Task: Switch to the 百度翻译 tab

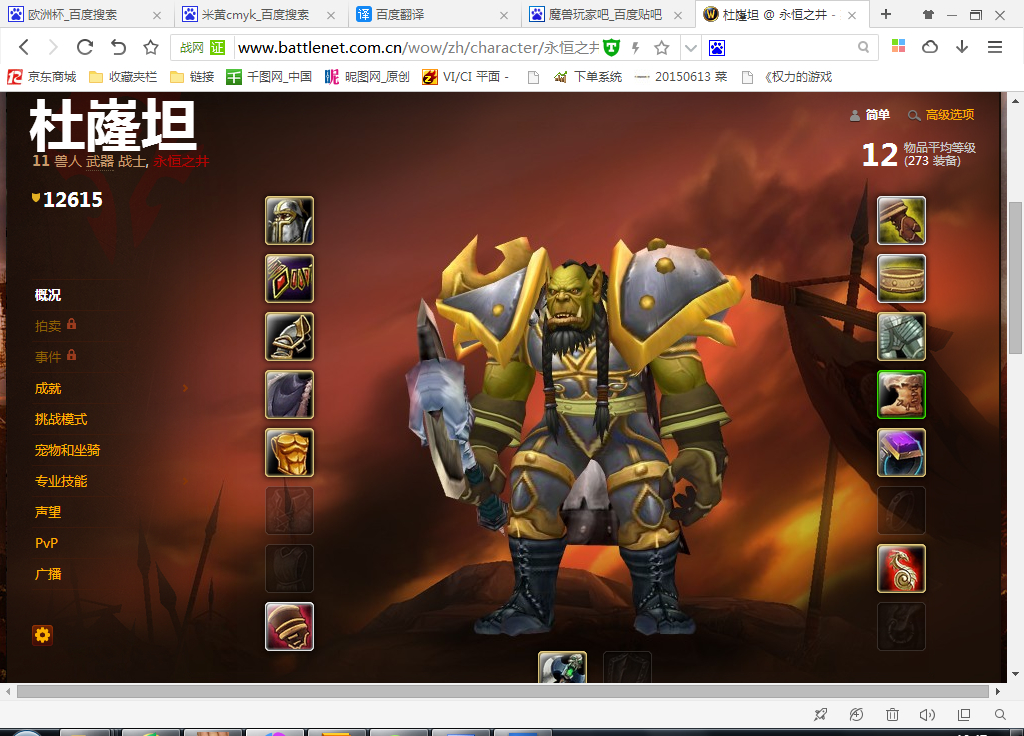Action: (432, 14)
